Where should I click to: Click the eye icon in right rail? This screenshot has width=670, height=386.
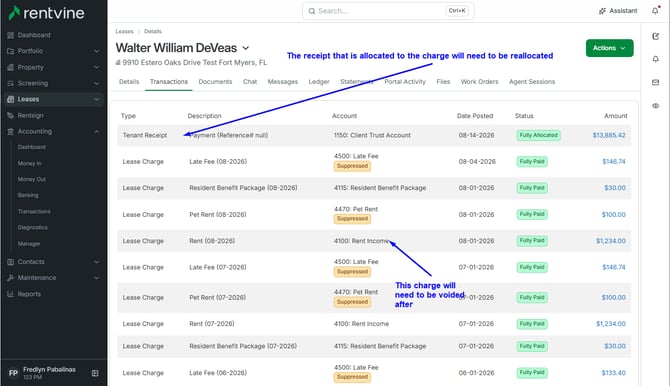tap(655, 106)
